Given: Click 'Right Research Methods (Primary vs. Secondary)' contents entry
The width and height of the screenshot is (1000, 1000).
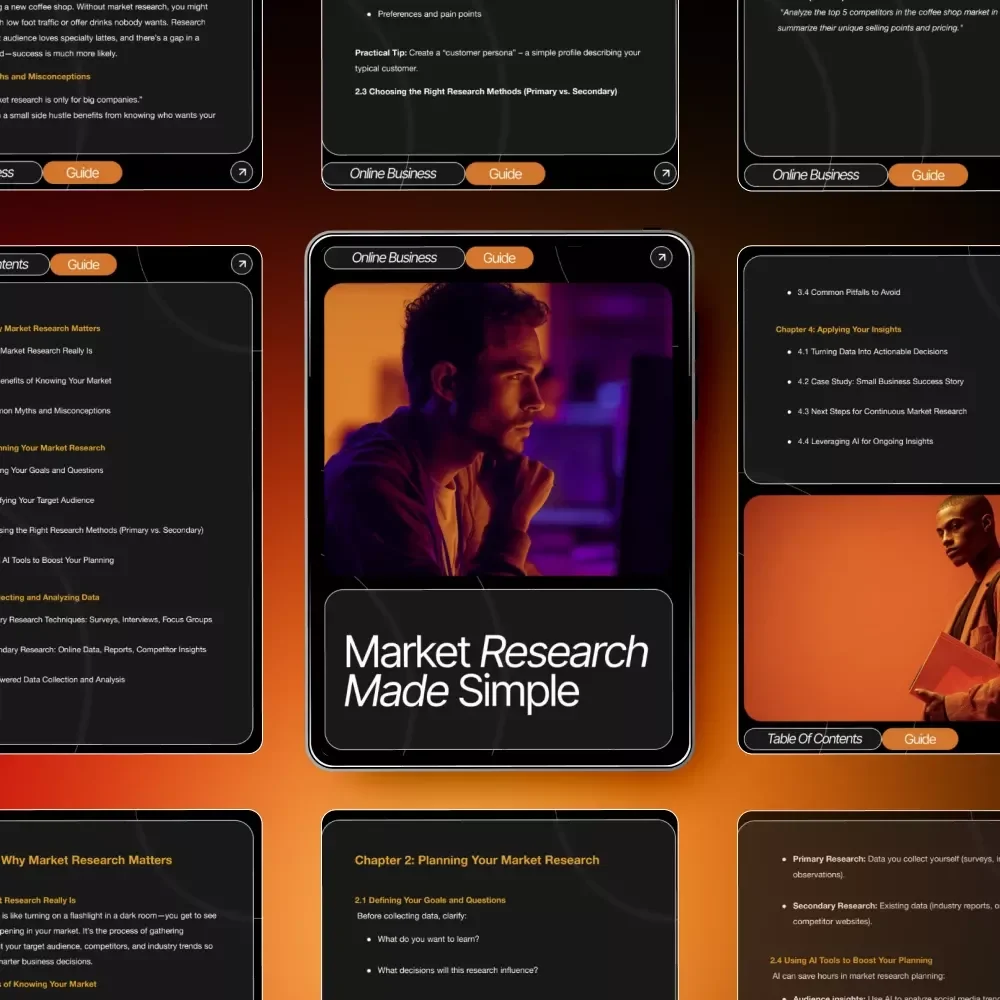Looking at the screenshot, I should tap(102, 530).
